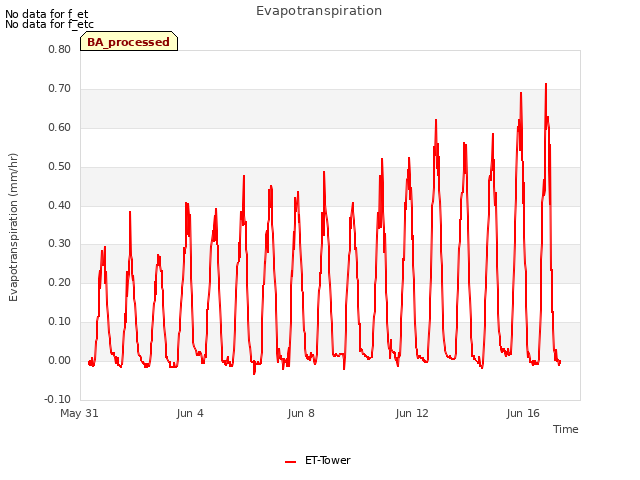Click the 0.00 y-axis tick label
The height and width of the screenshot is (480, 640).
click(60, 360)
